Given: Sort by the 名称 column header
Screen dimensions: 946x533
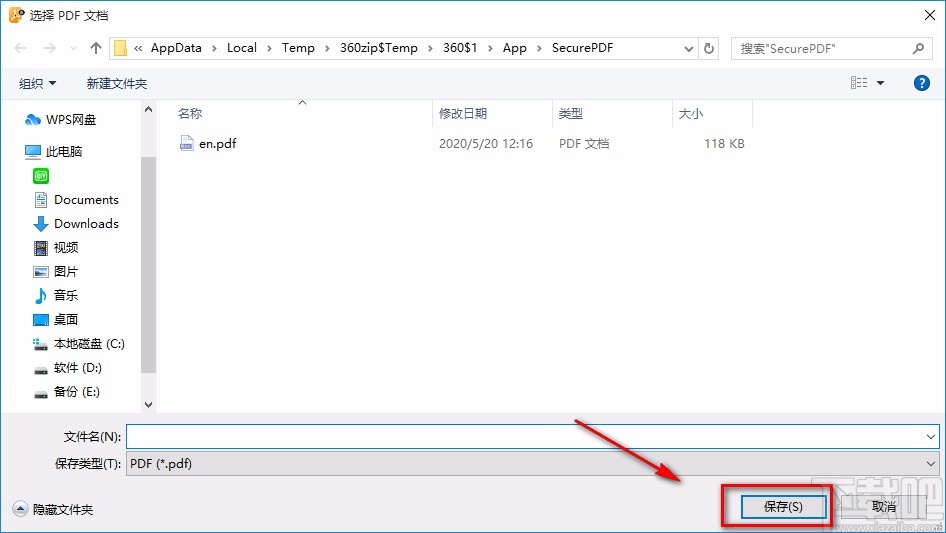Looking at the screenshot, I should [190, 113].
